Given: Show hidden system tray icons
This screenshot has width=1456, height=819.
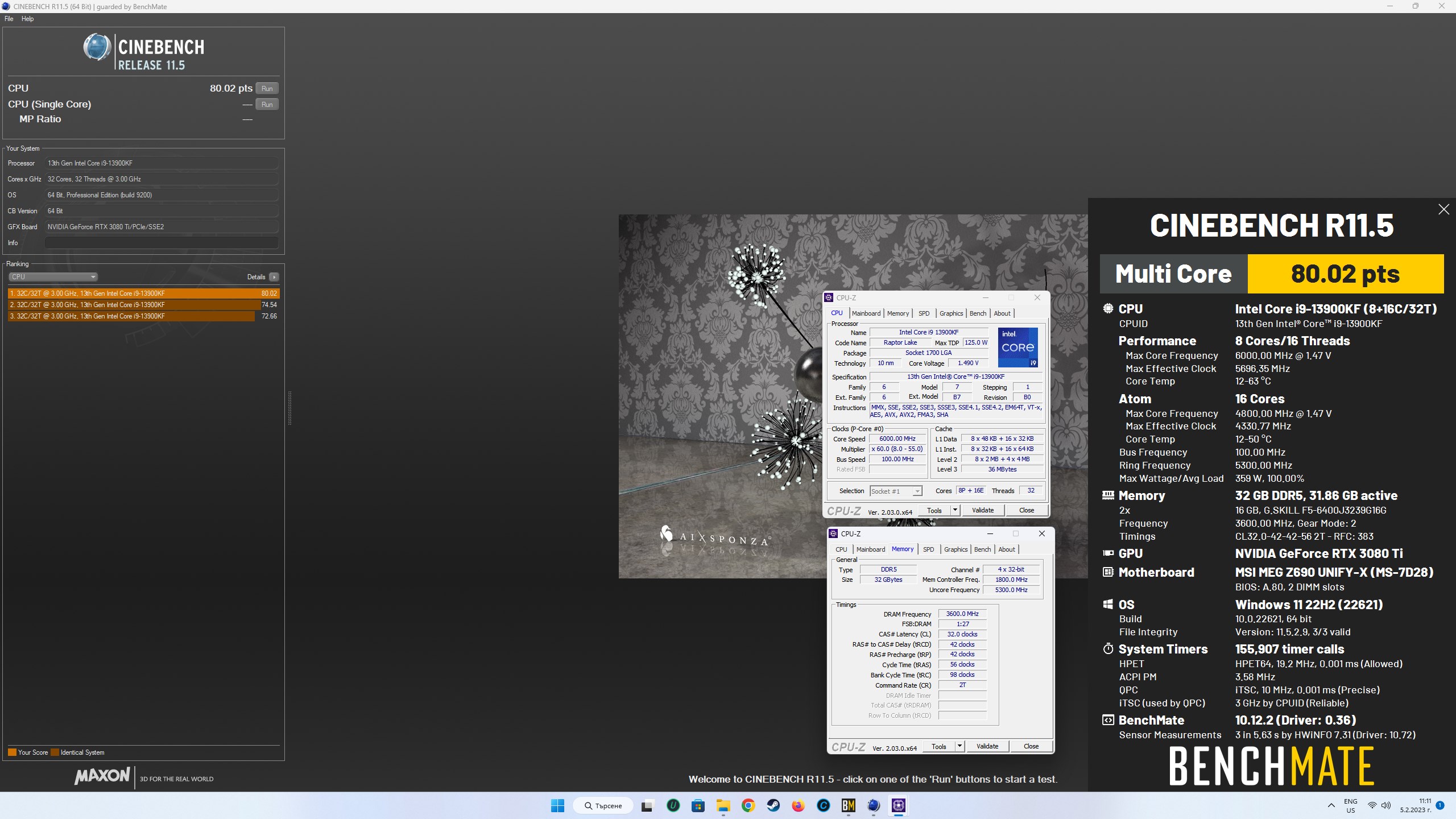Looking at the screenshot, I should coord(1331,805).
